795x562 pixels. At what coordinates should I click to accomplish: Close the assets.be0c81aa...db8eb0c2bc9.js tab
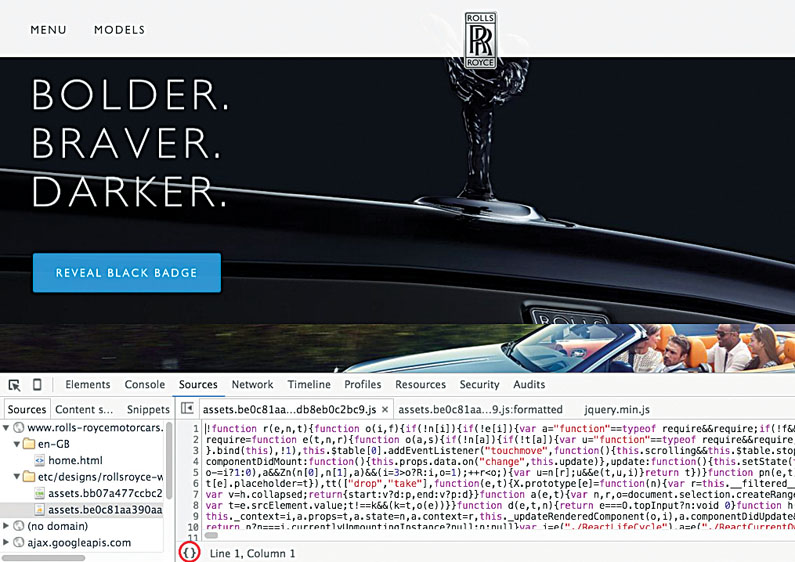(385, 409)
